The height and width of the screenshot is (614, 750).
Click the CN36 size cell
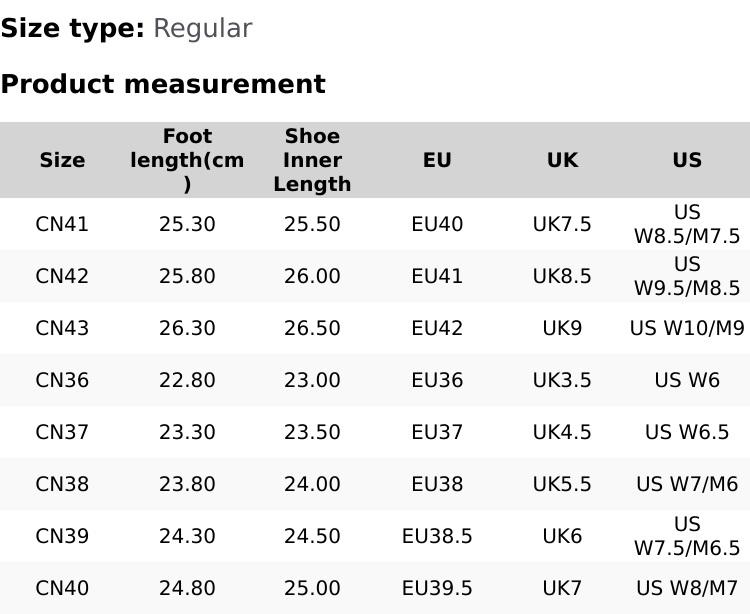click(62, 380)
